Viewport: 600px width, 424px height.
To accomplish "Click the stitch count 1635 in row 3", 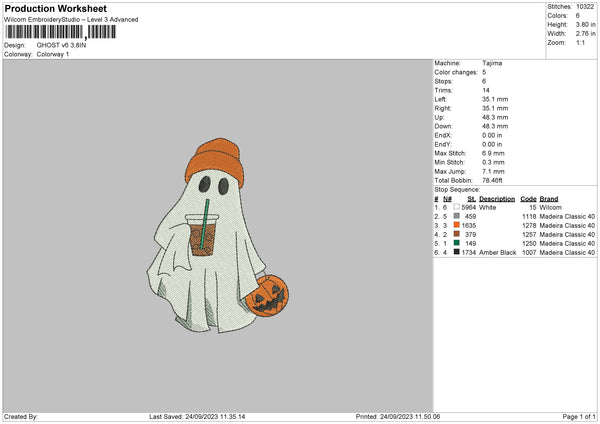I will click(468, 225).
